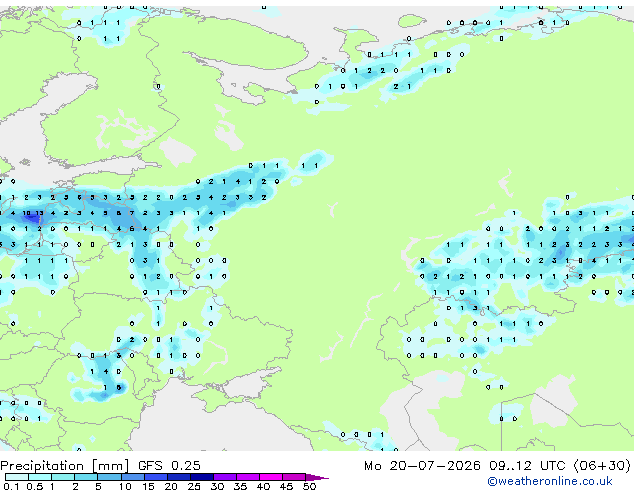Pick the legend swatch between 1 and 2
Viewport: 634px width, 490px height.
click(63, 477)
